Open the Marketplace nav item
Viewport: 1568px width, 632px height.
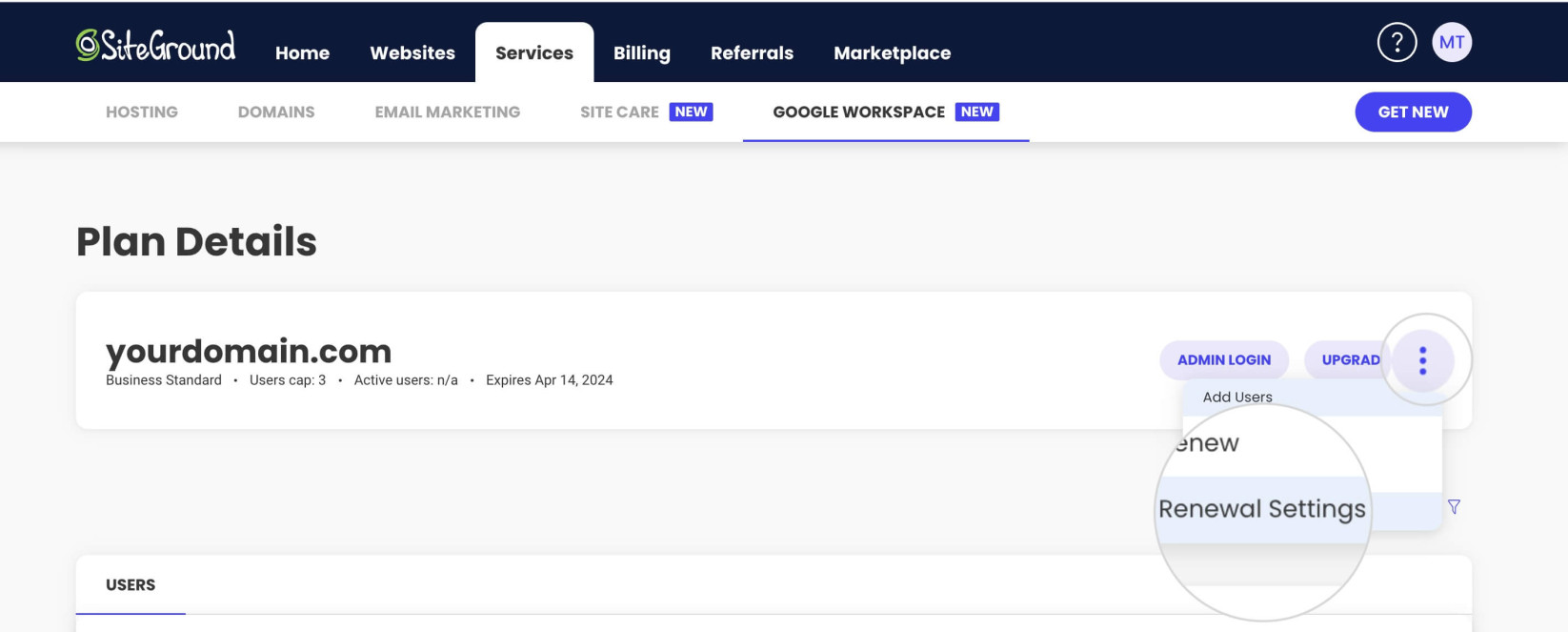[x=893, y=53]
